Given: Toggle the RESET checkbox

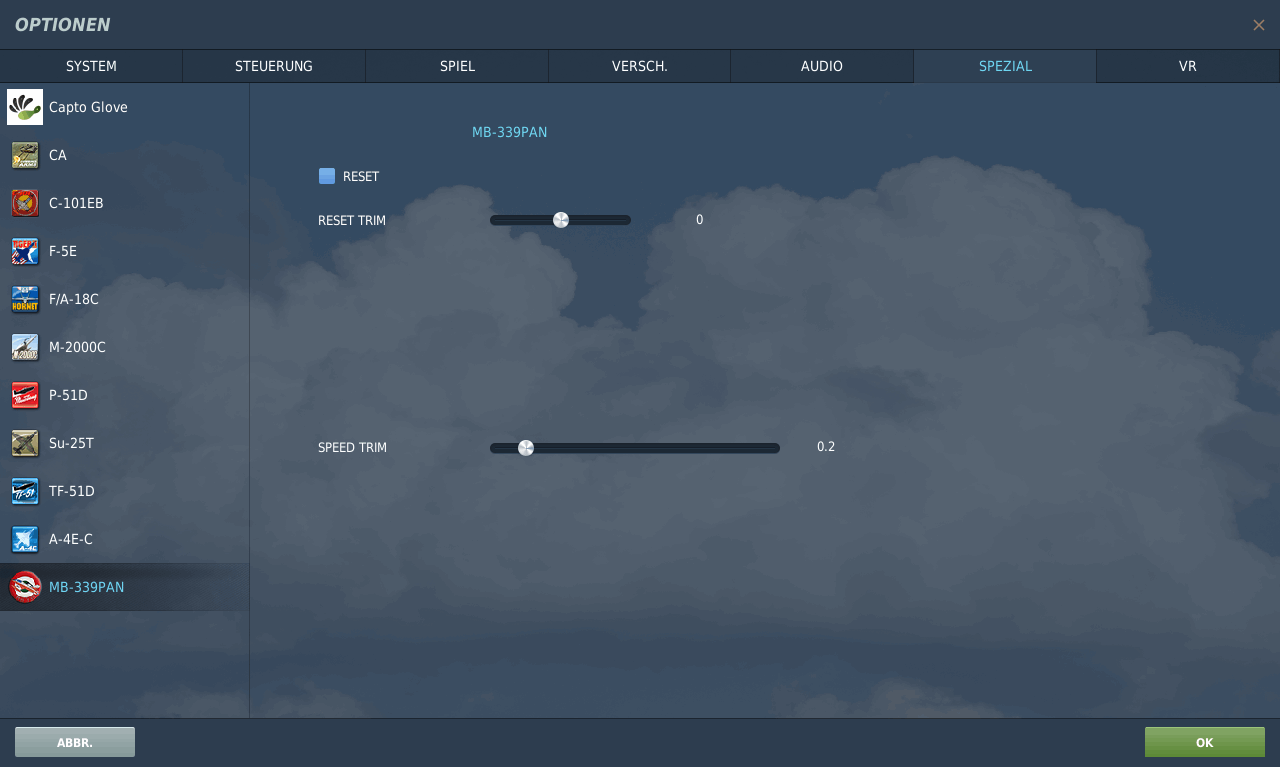Looking at the screenshot, I should click(x=327, y=176).
